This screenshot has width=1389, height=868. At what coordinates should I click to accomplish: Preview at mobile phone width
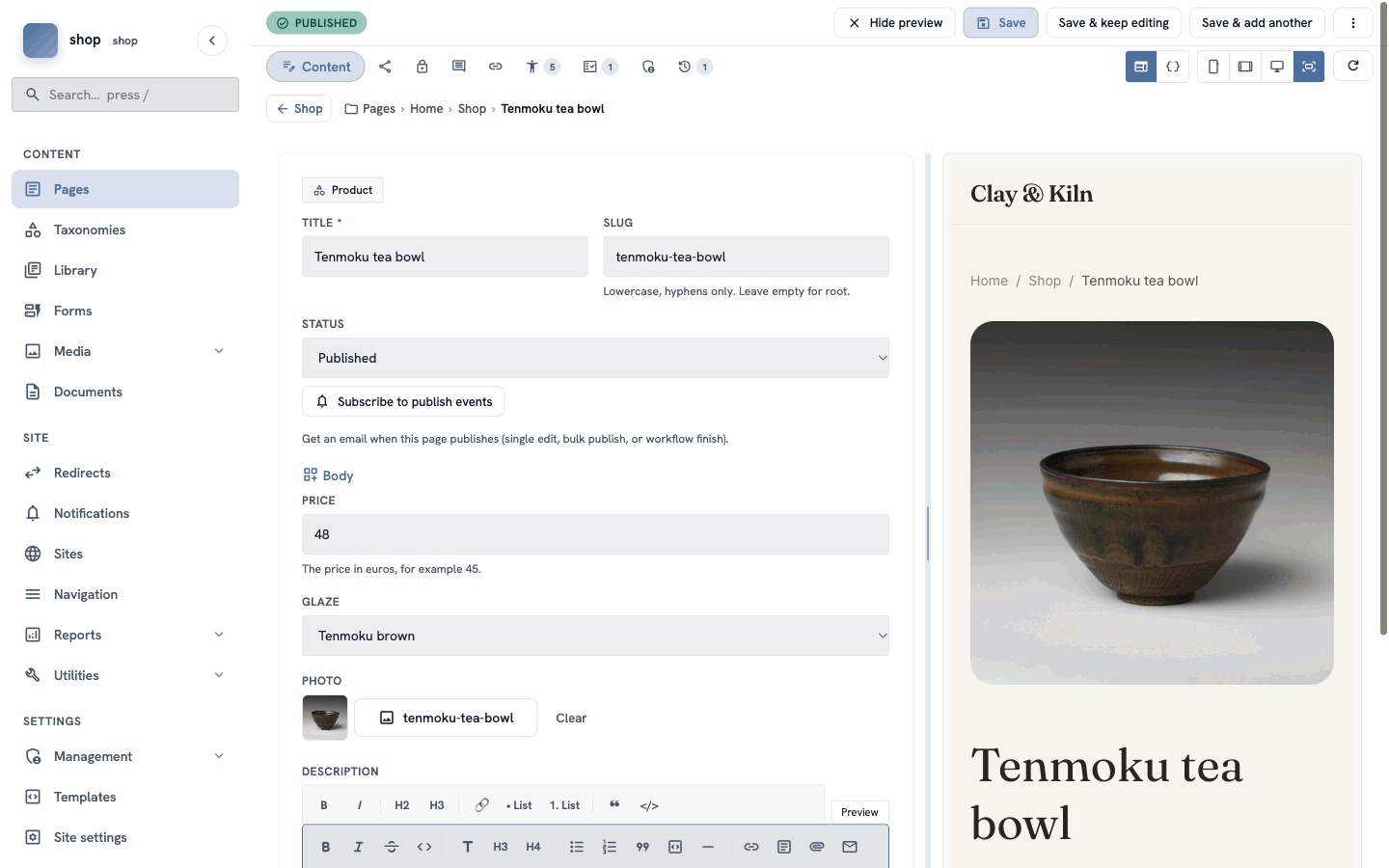tap(1213, 67)
